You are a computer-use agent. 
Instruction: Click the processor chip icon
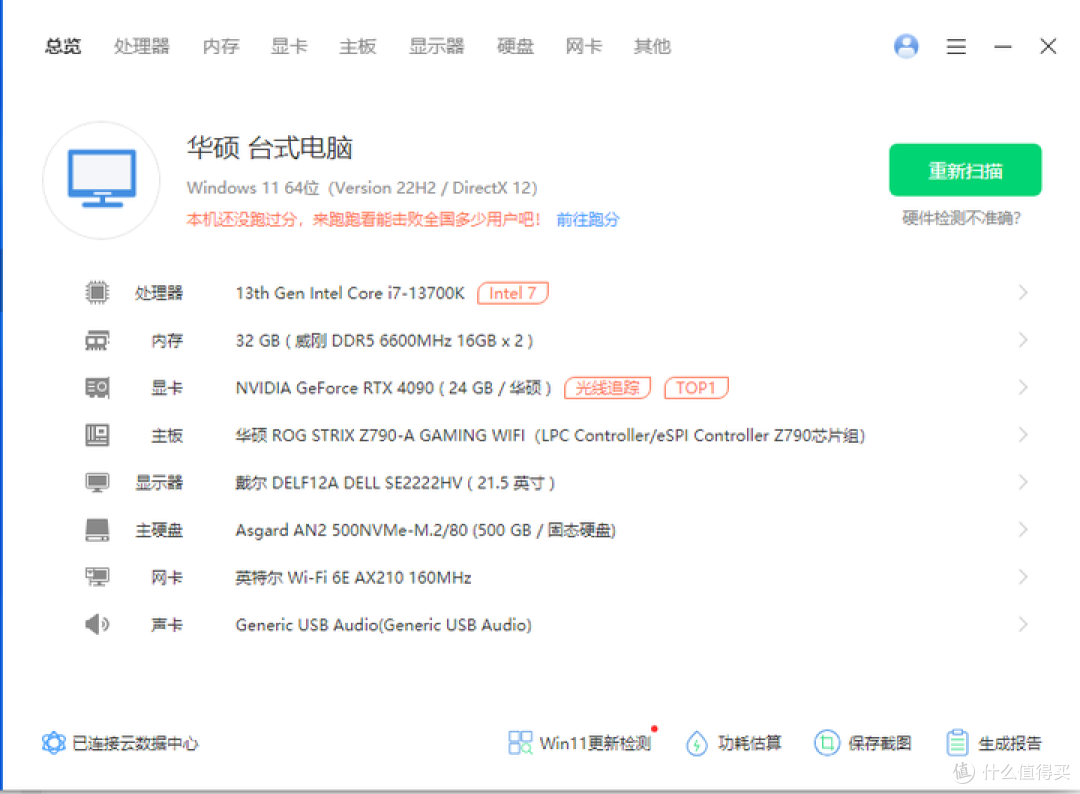[97, 293]
